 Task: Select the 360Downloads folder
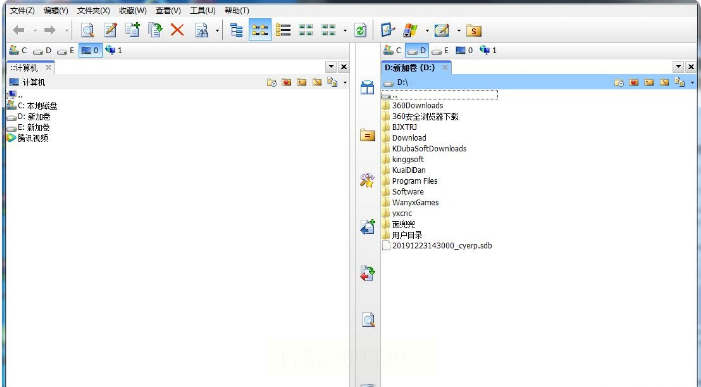point(413,105)
